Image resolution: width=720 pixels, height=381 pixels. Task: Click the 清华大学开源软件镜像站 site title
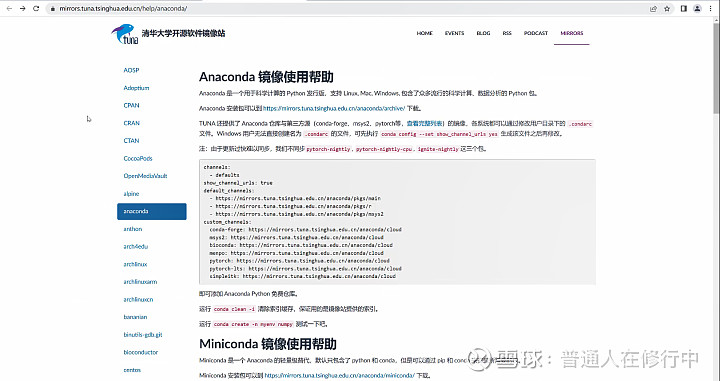coord(183,34)
